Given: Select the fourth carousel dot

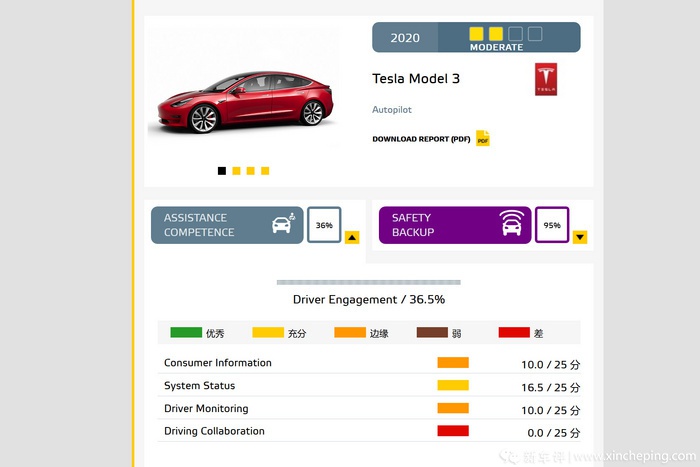Looking at the screenshot, I should tap(265, 171).
